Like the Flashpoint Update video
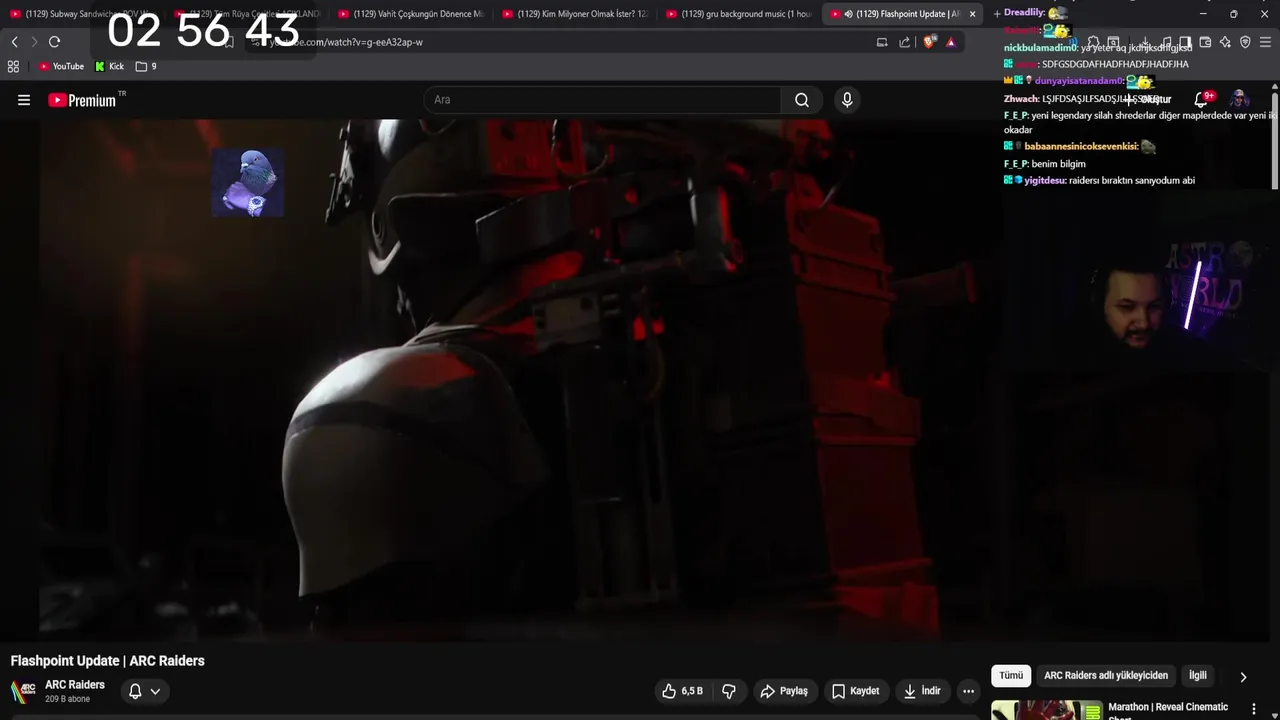This screenshot has width=1280, height=720. (683, 691)
